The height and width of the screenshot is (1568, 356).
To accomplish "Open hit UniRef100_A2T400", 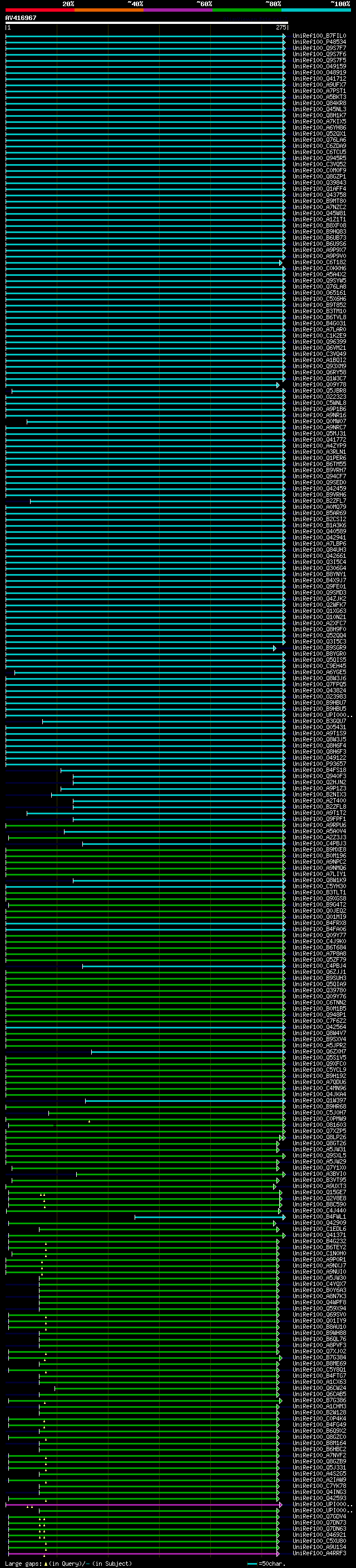I will coord(319,801).
